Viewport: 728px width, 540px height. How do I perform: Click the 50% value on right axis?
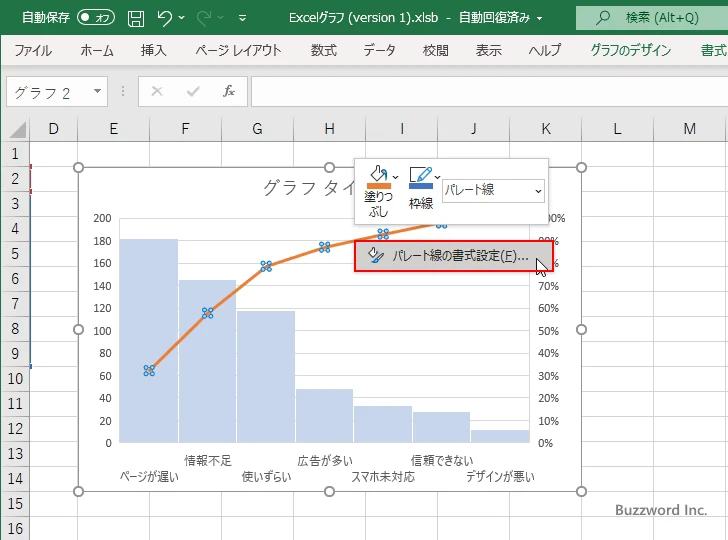548,331
